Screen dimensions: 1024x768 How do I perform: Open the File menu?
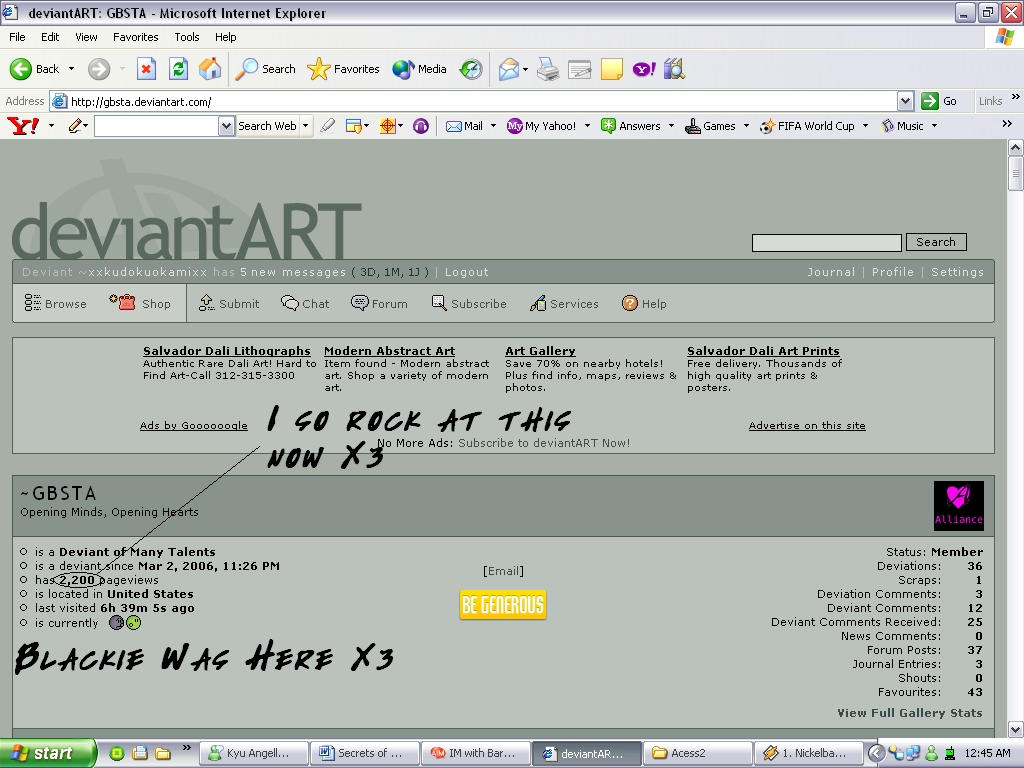coord(17,37)
